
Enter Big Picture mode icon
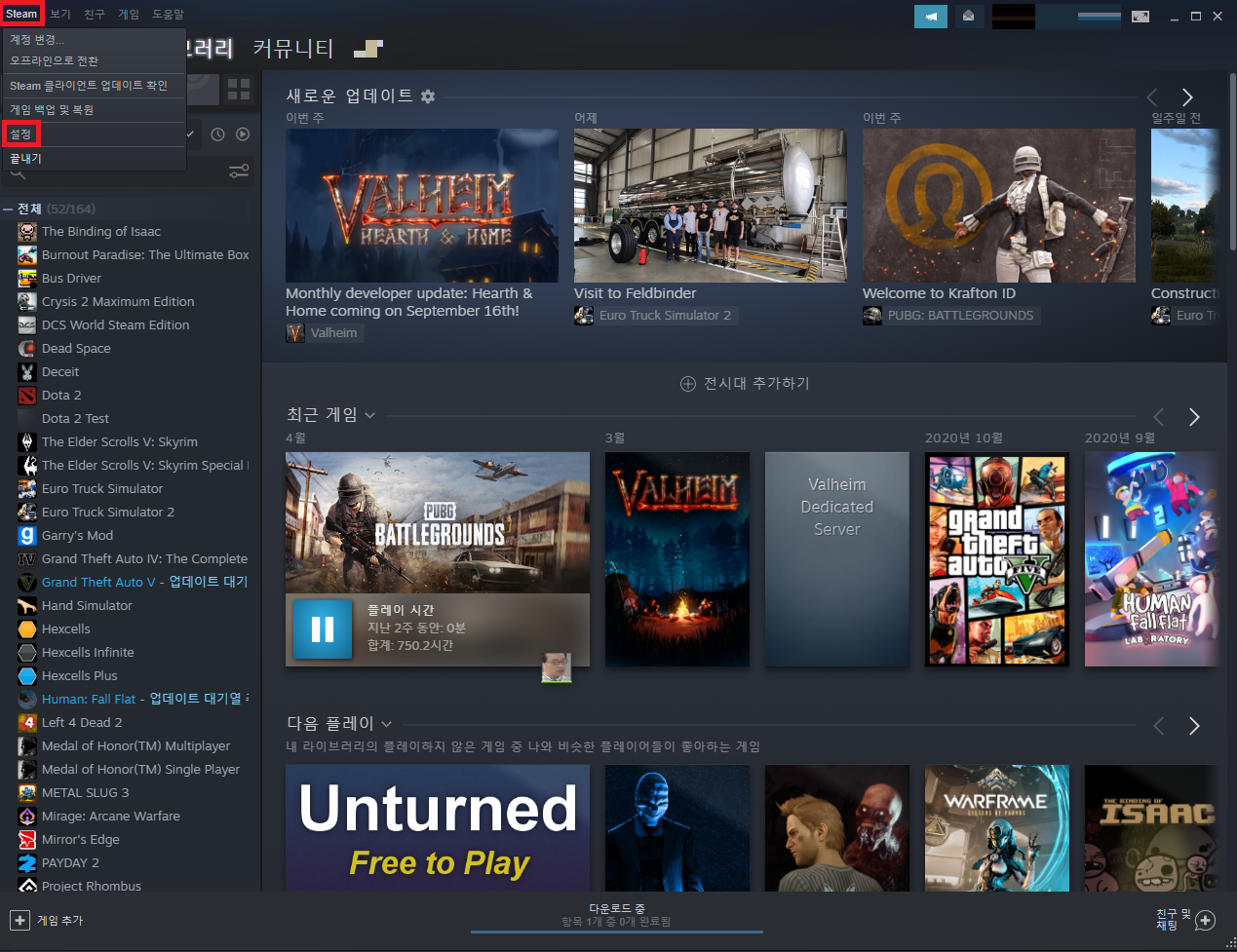click(1140, 17)
